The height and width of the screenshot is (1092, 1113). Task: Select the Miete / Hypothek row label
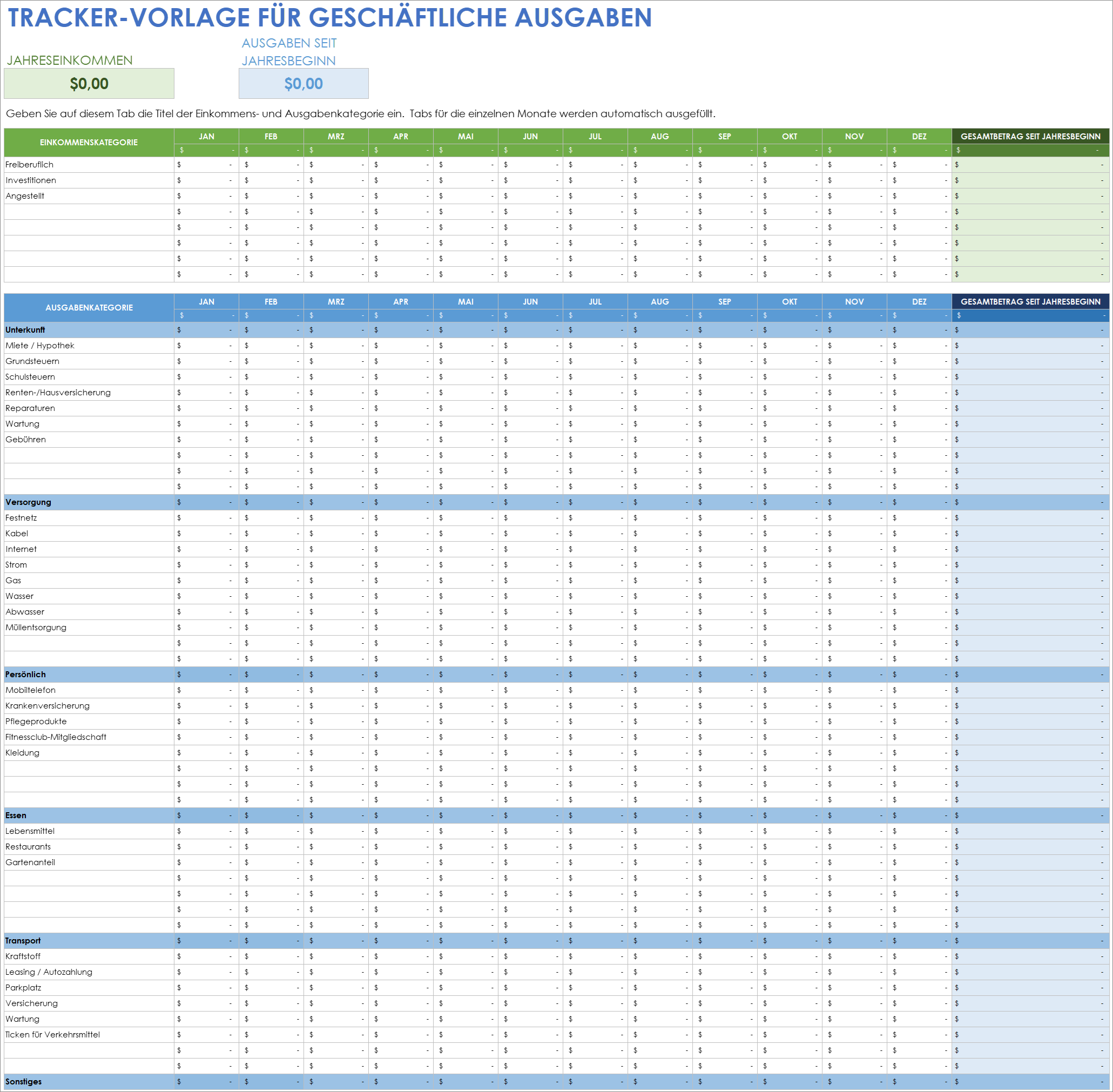pos(89,346)
